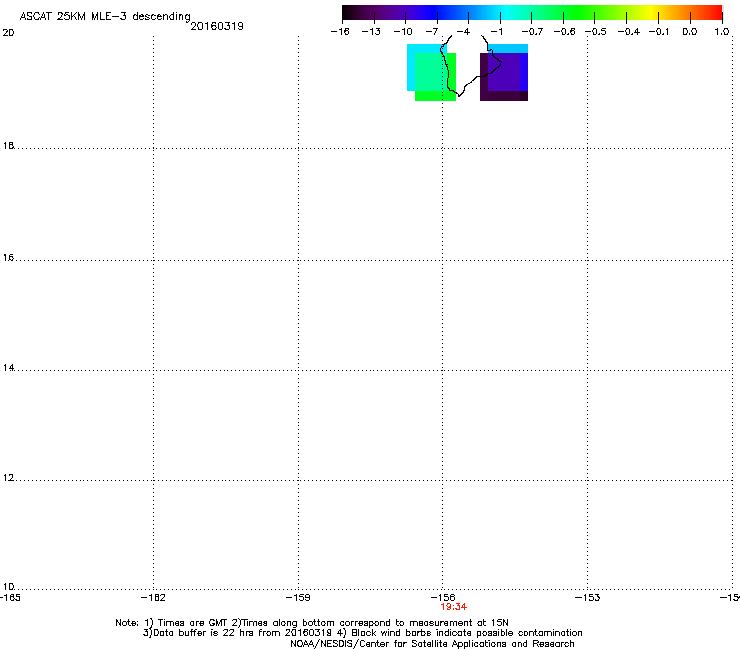Click the longitude label -153

[588, 598]
